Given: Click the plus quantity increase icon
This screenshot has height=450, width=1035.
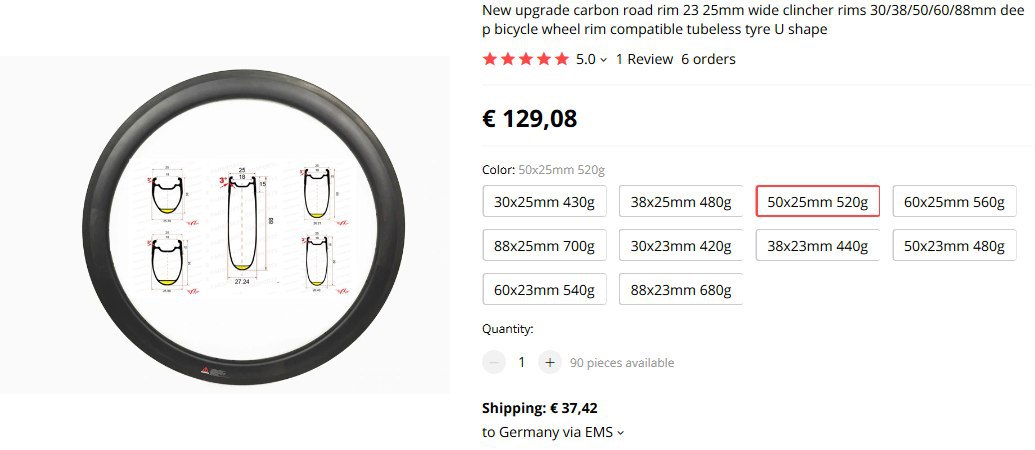Looking at the screenshot, I should (549, 362).
